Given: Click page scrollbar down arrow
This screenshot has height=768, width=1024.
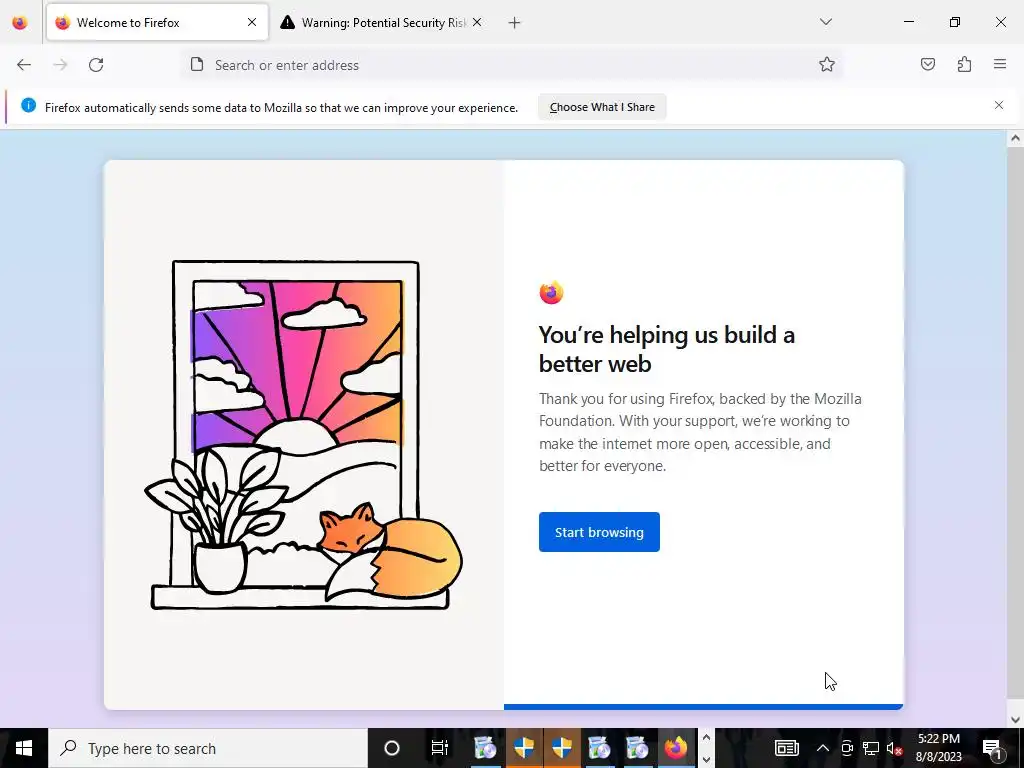Looking at the screenshot, I should click(x=1015, y=720).
